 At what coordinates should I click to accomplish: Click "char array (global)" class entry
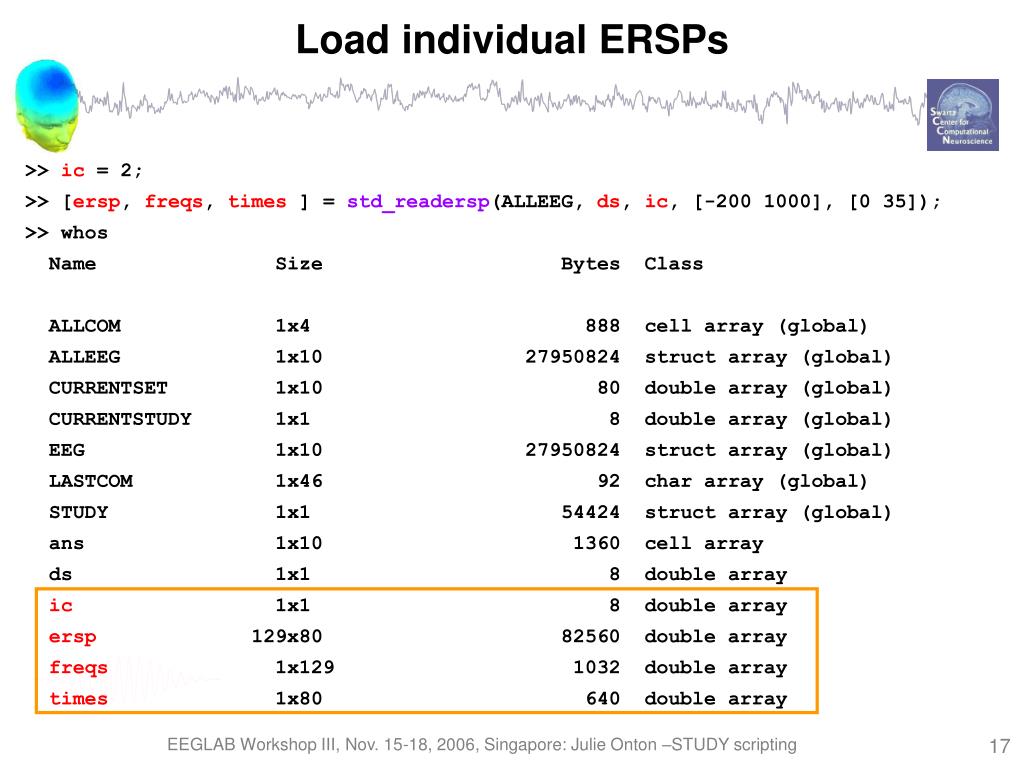pyautogui.click(x=756, y=482)
